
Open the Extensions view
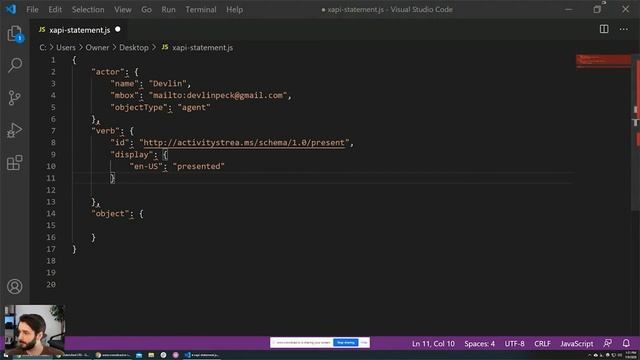(x=15, y=162)
